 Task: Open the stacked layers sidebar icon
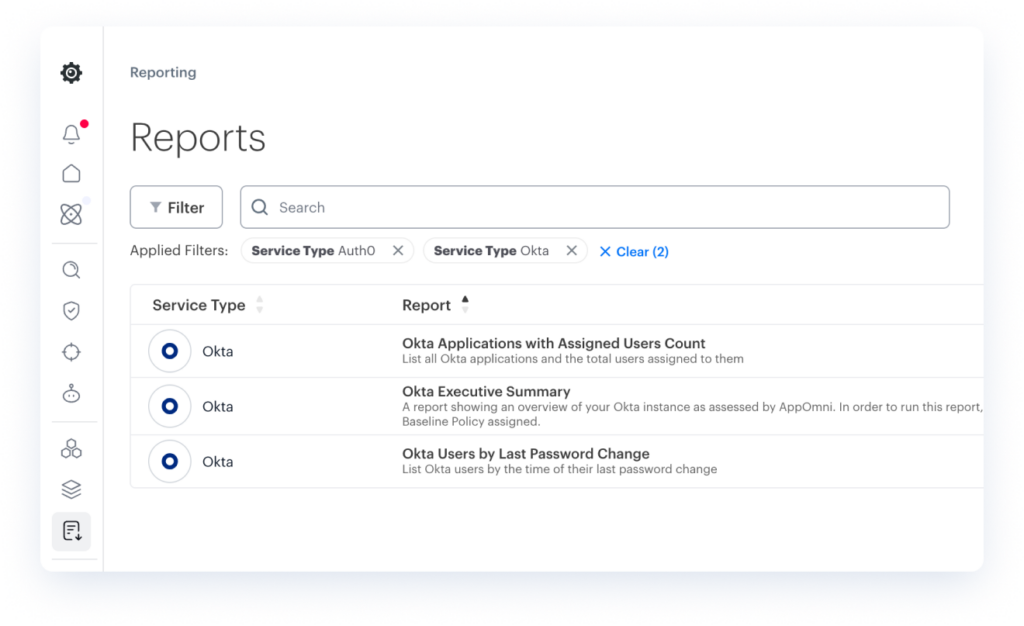[x=71, y=490]
